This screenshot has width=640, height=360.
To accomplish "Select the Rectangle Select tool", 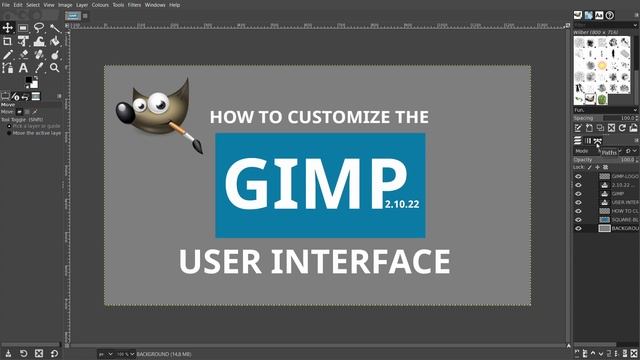I will [23, 28].
